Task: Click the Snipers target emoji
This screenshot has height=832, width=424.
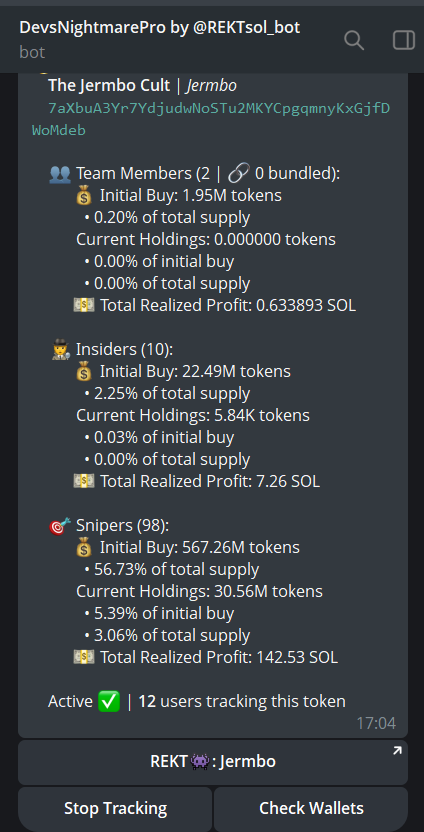Action: [59, 526]
